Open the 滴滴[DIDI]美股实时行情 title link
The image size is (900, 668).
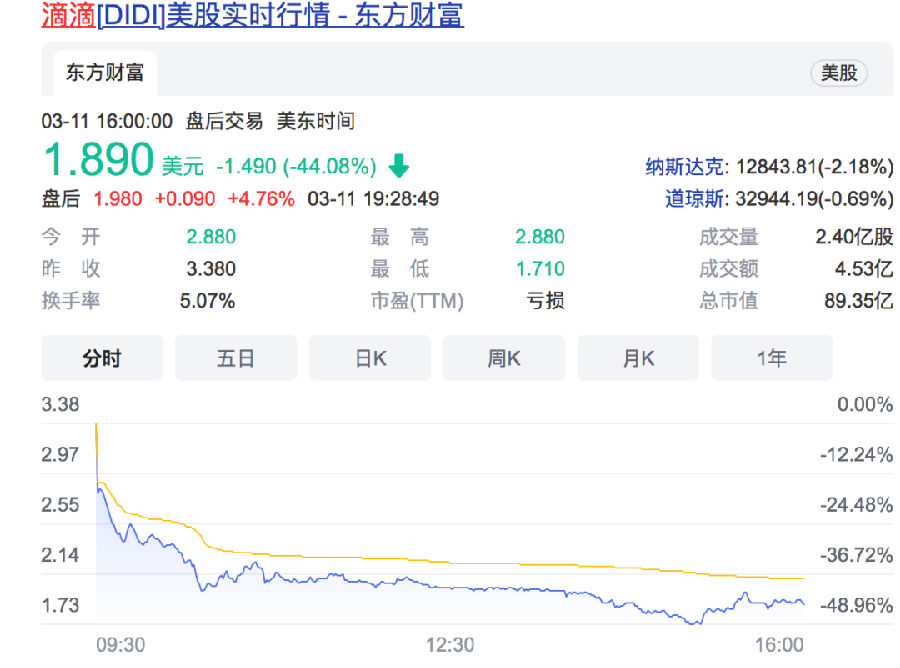coord(253,16)
